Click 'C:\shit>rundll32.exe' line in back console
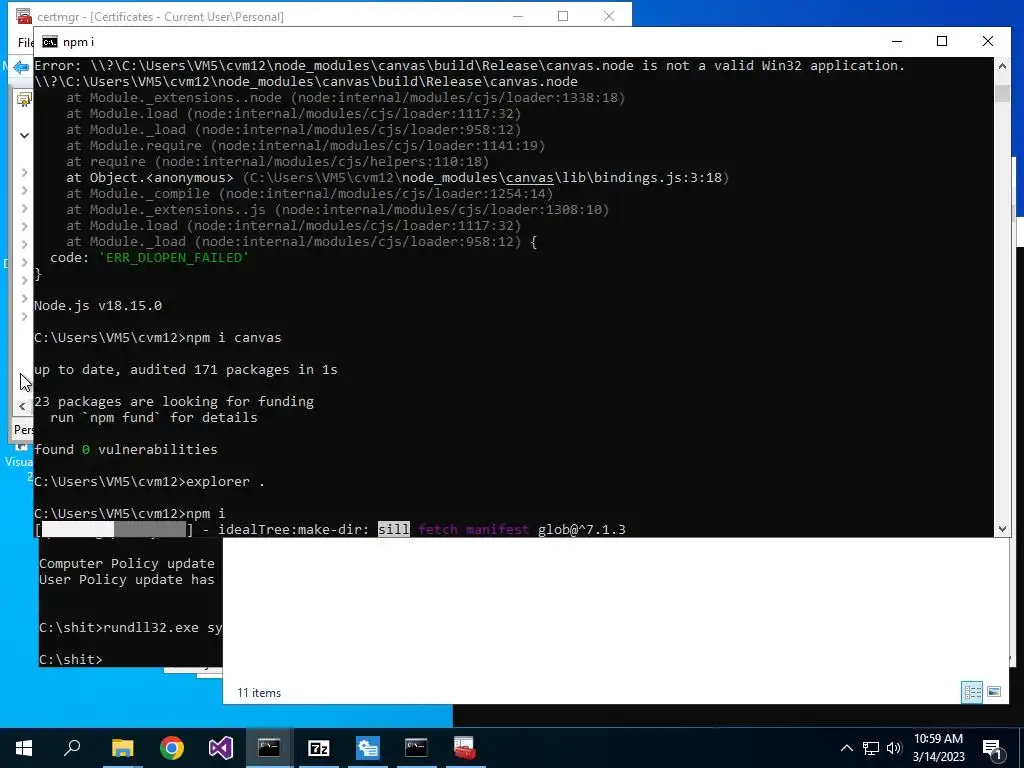 pos(131,628)
